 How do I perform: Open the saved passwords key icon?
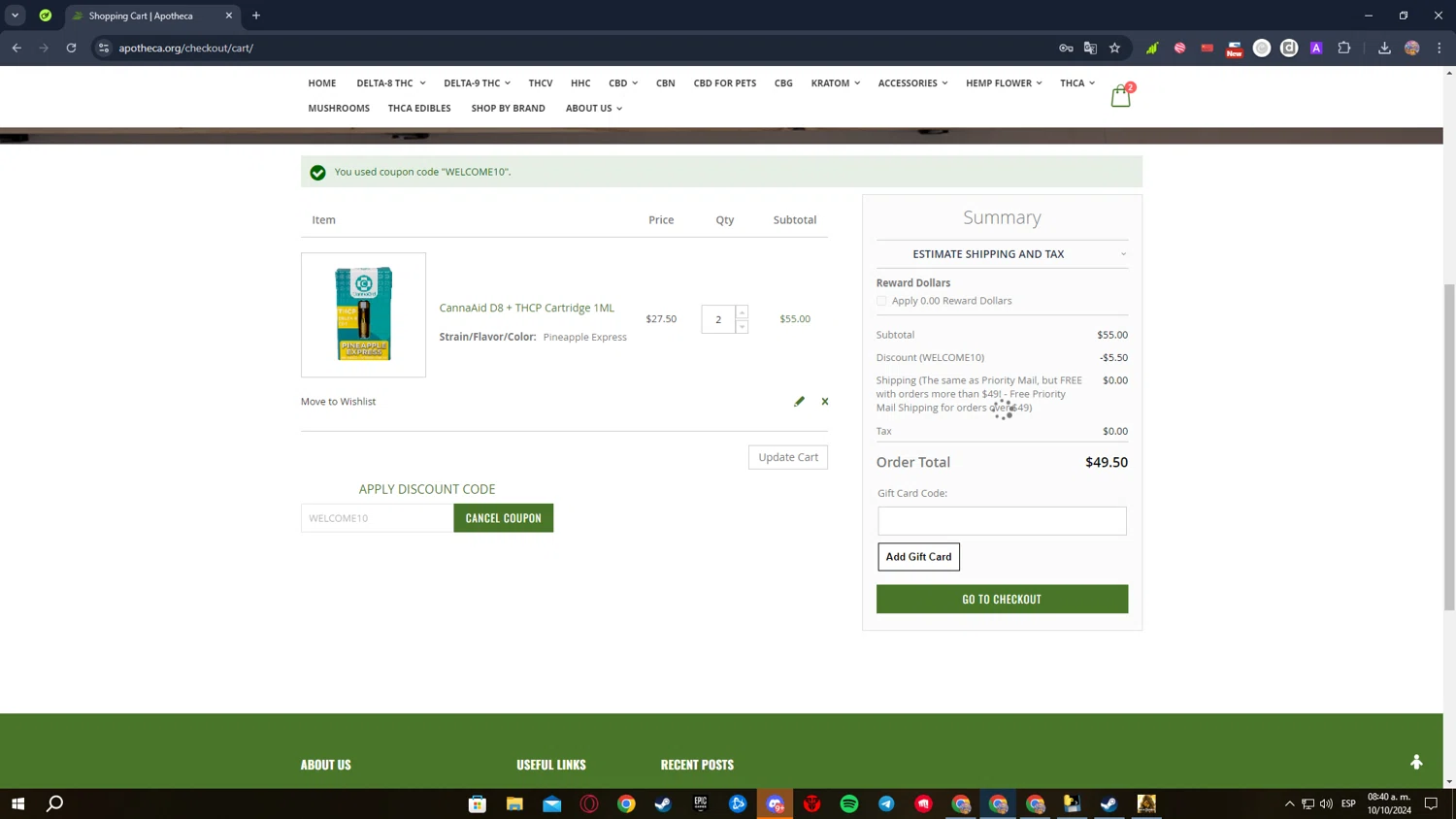tap(1066, 48)
